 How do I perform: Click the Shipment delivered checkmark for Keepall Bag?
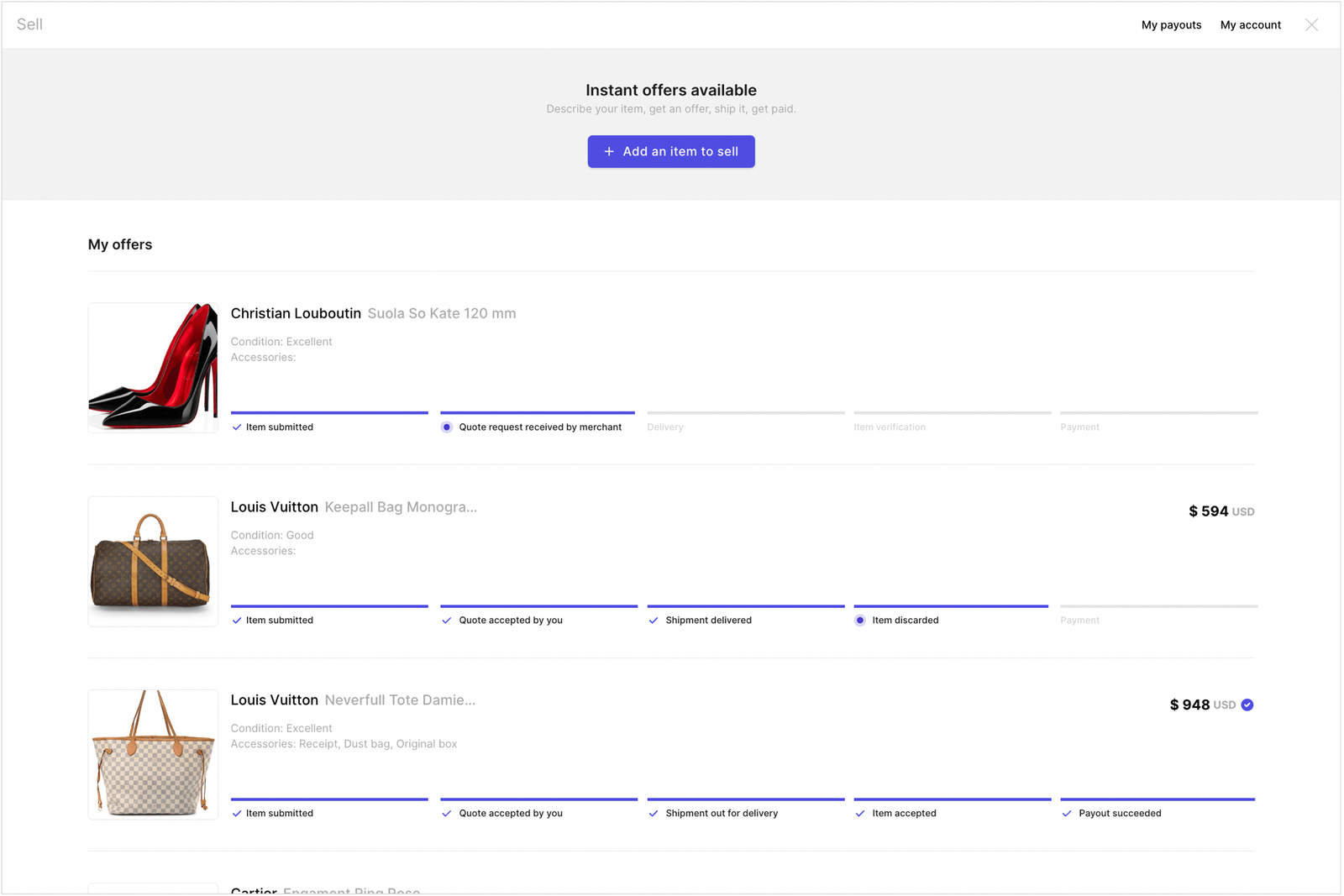653,620
